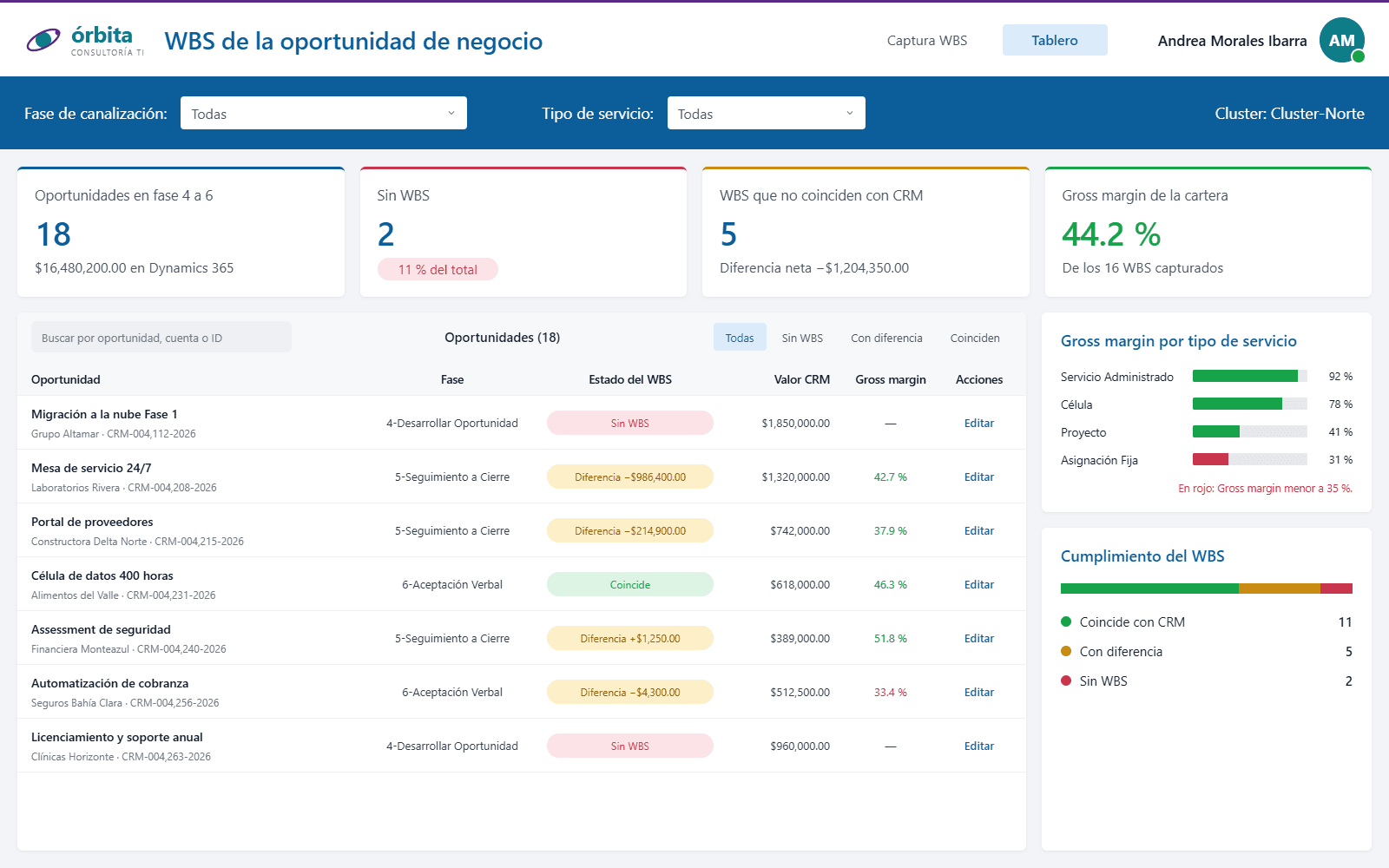The height and width of the screenshot is (868, 1389).
Task: Click Cluster: Cluster-Norte label
Action: [1289, 114]
